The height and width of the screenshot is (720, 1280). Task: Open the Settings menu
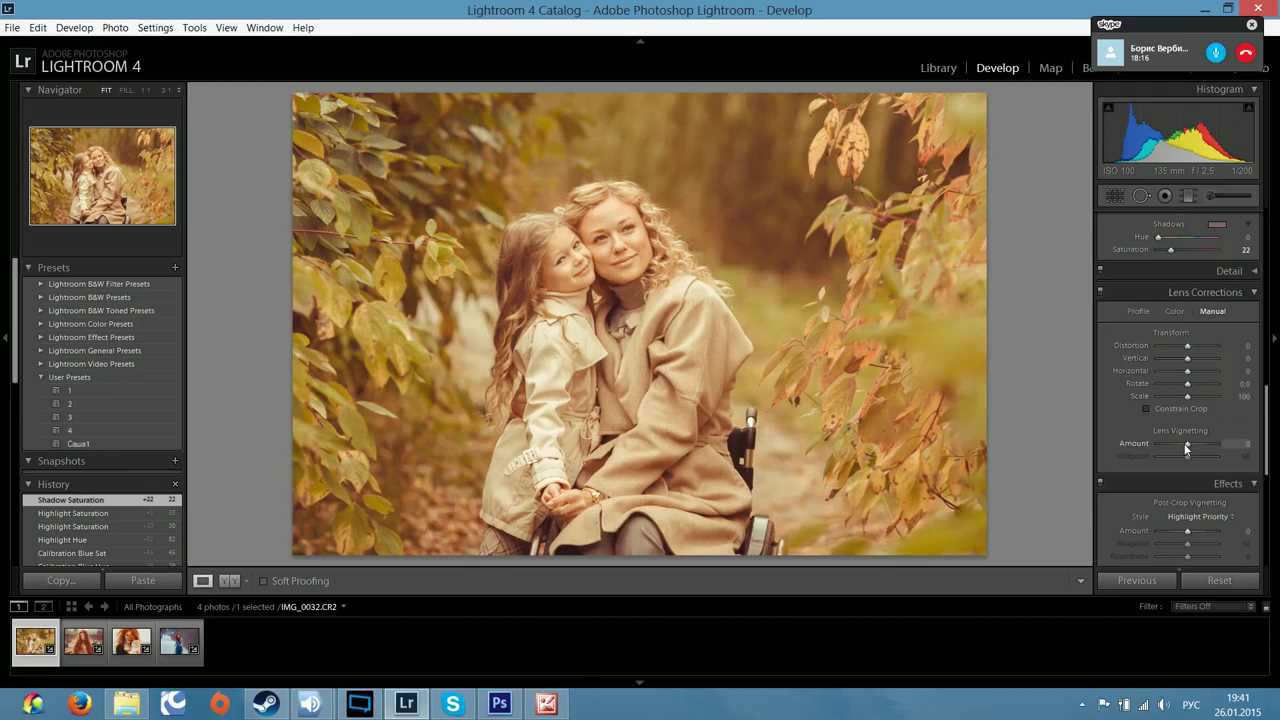(155, 28)
